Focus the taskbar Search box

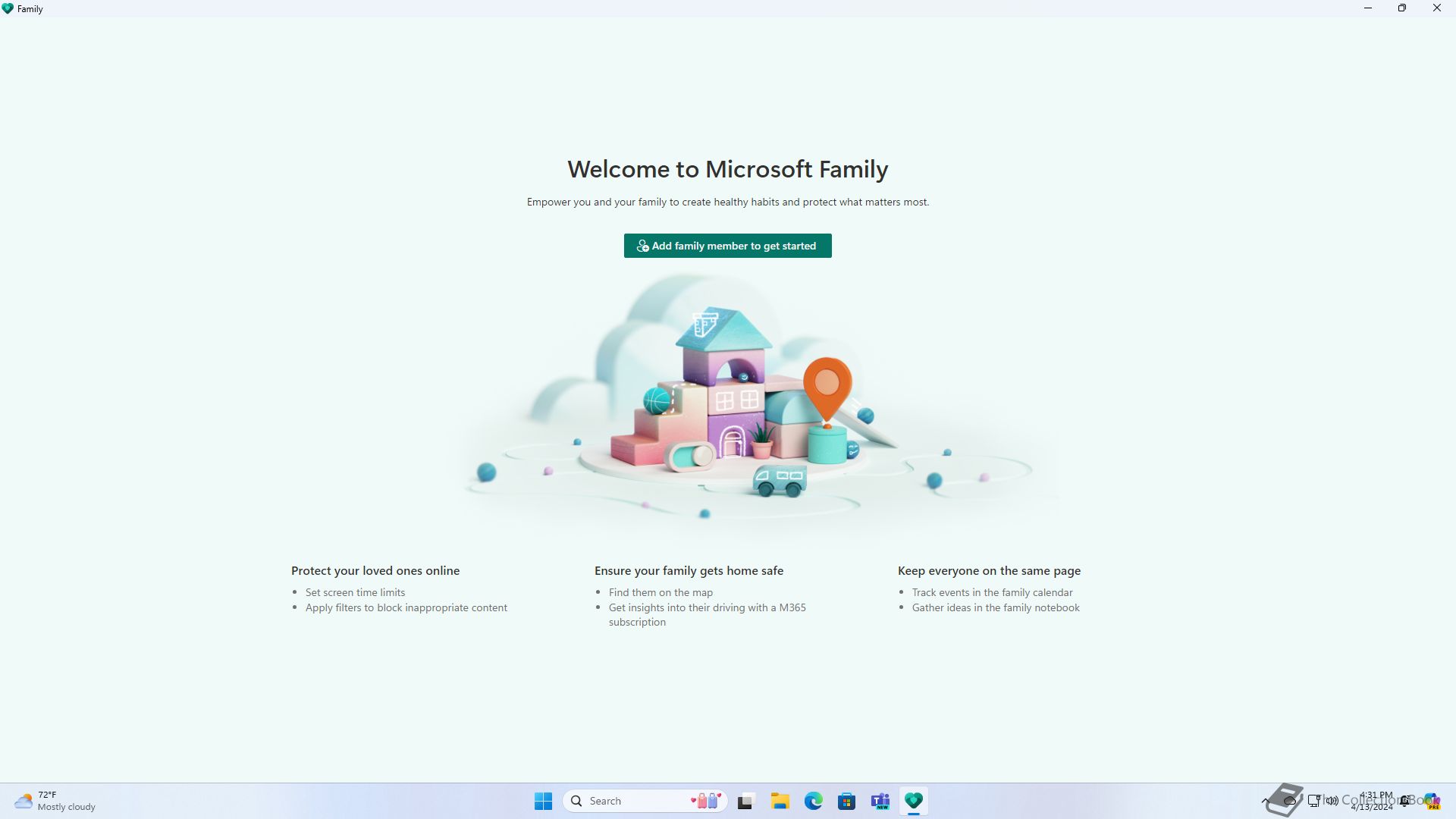(645, 801)
